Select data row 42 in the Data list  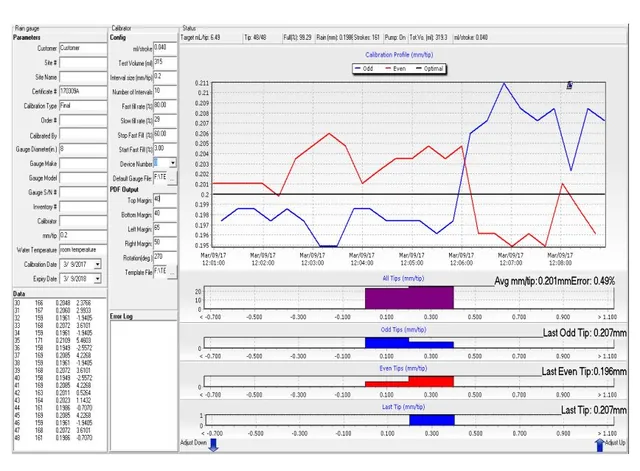coord(53,393)
